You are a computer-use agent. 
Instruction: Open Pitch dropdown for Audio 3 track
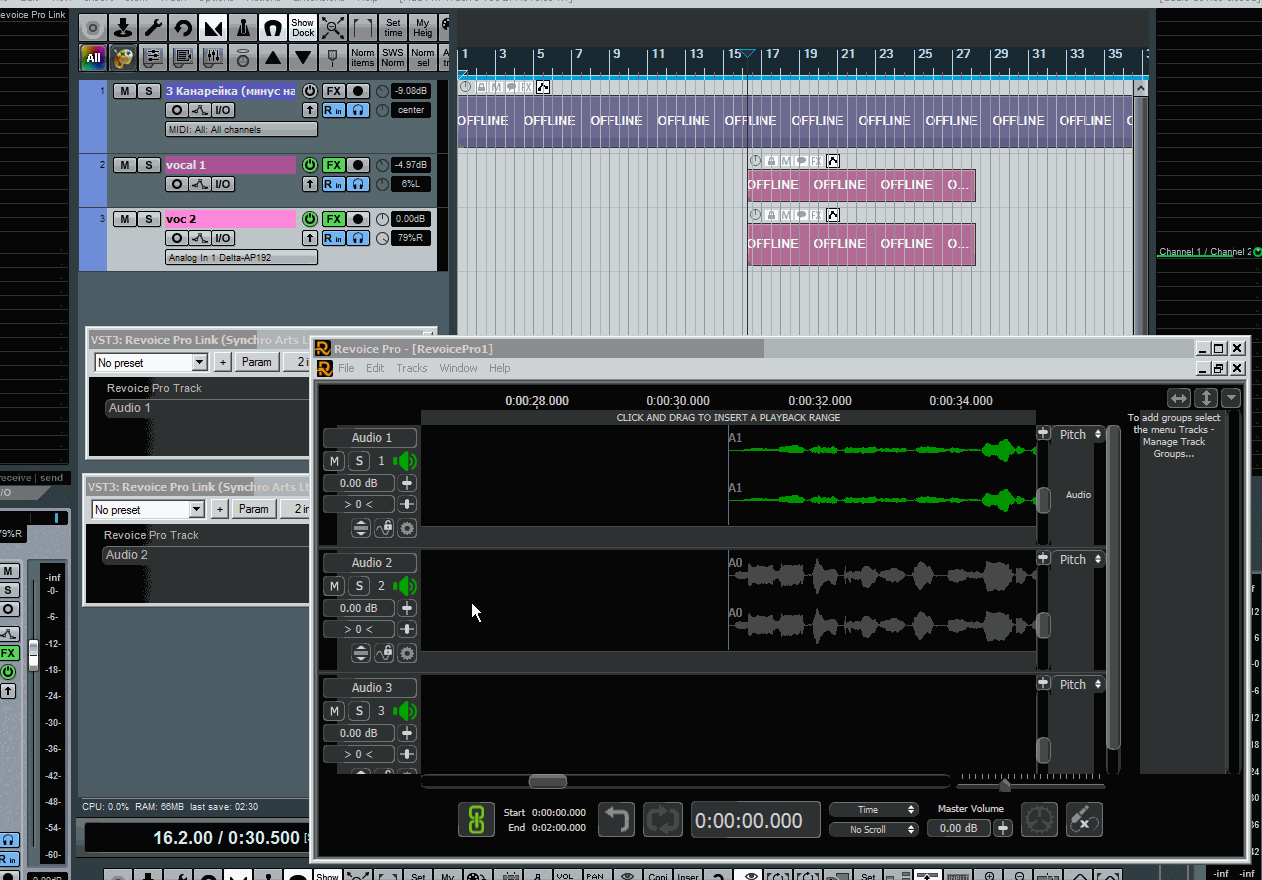pos(1080,684)
